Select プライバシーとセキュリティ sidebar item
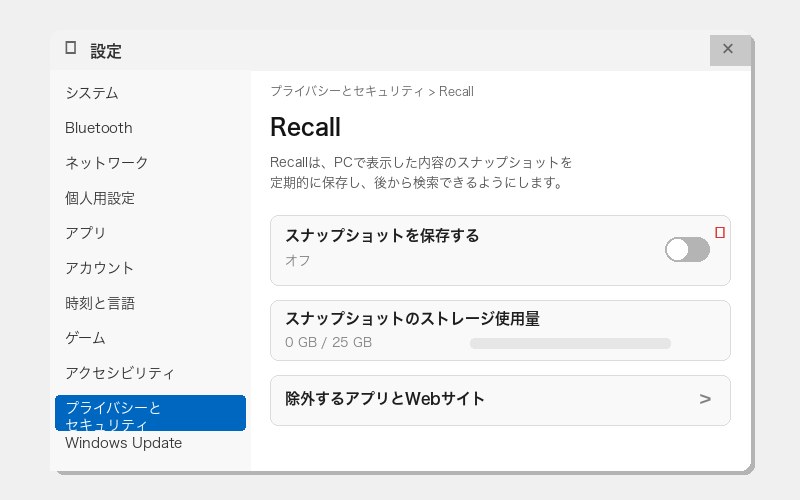 [x=150, y=413]
